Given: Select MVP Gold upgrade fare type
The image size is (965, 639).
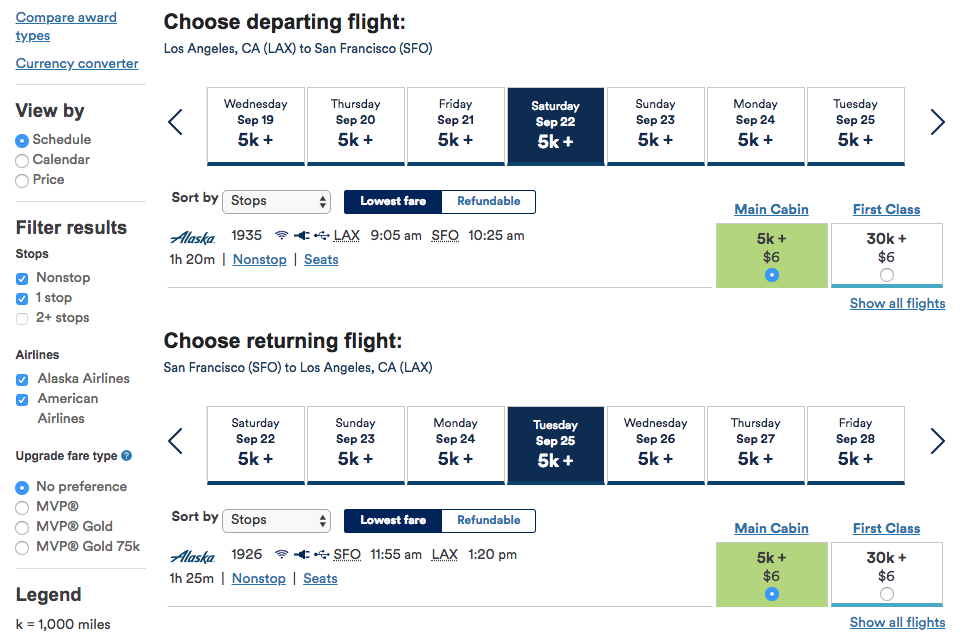Looking at the screenshot, I should (x=22, y=527).
